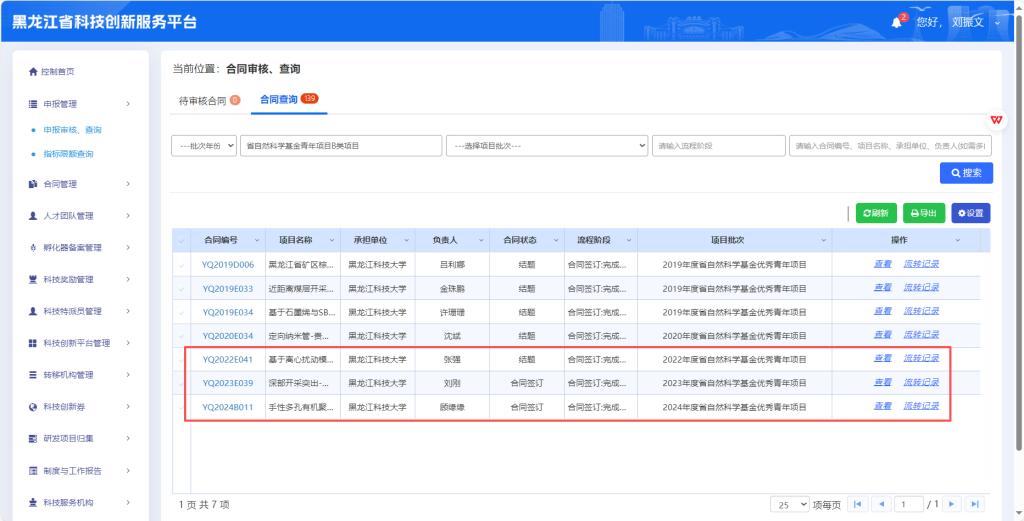Open 流转记录 link for YQ2023E039
This screenshot has height=521, width=1024.
[x=921, y=382]
